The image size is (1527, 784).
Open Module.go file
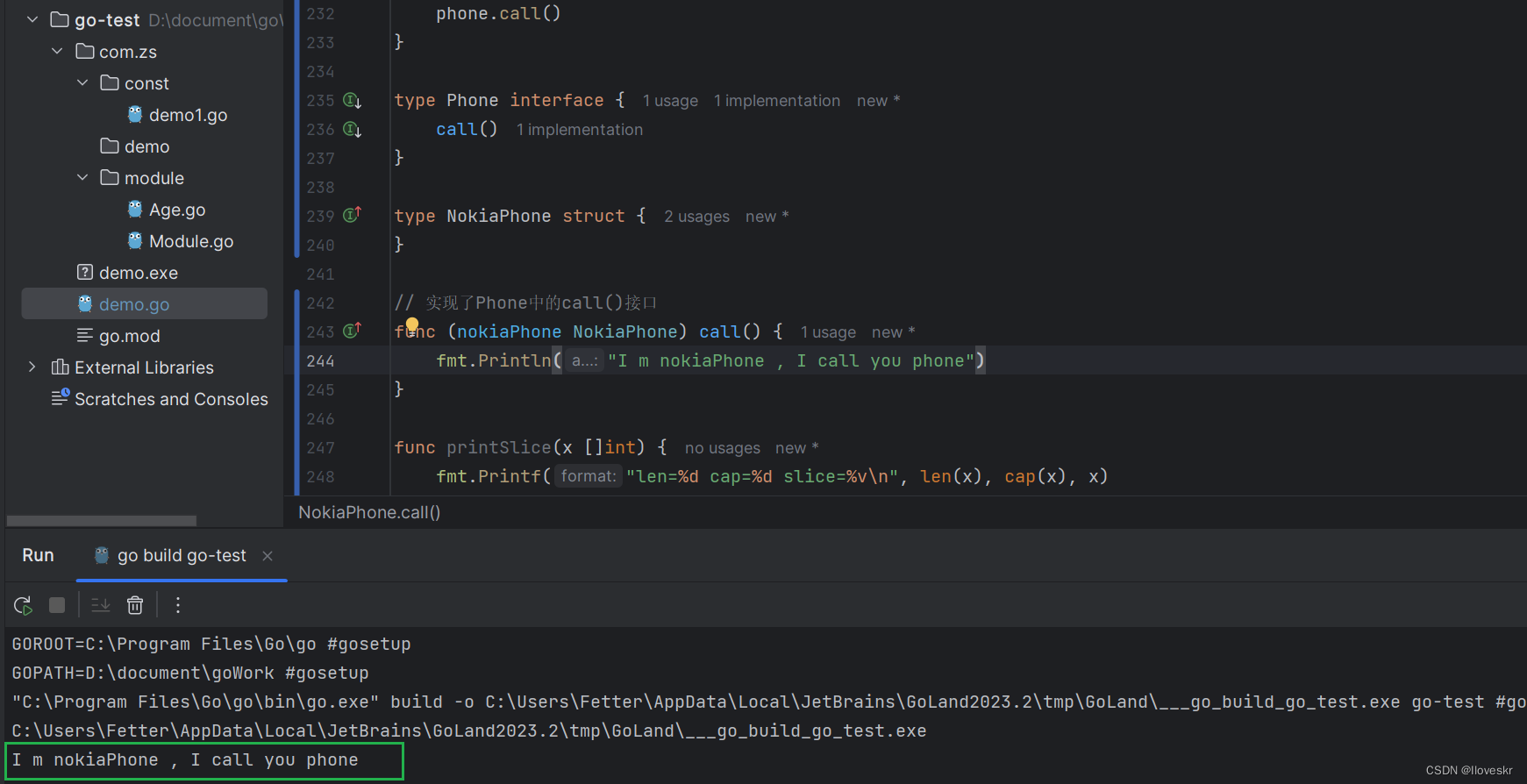pos(191,241)
